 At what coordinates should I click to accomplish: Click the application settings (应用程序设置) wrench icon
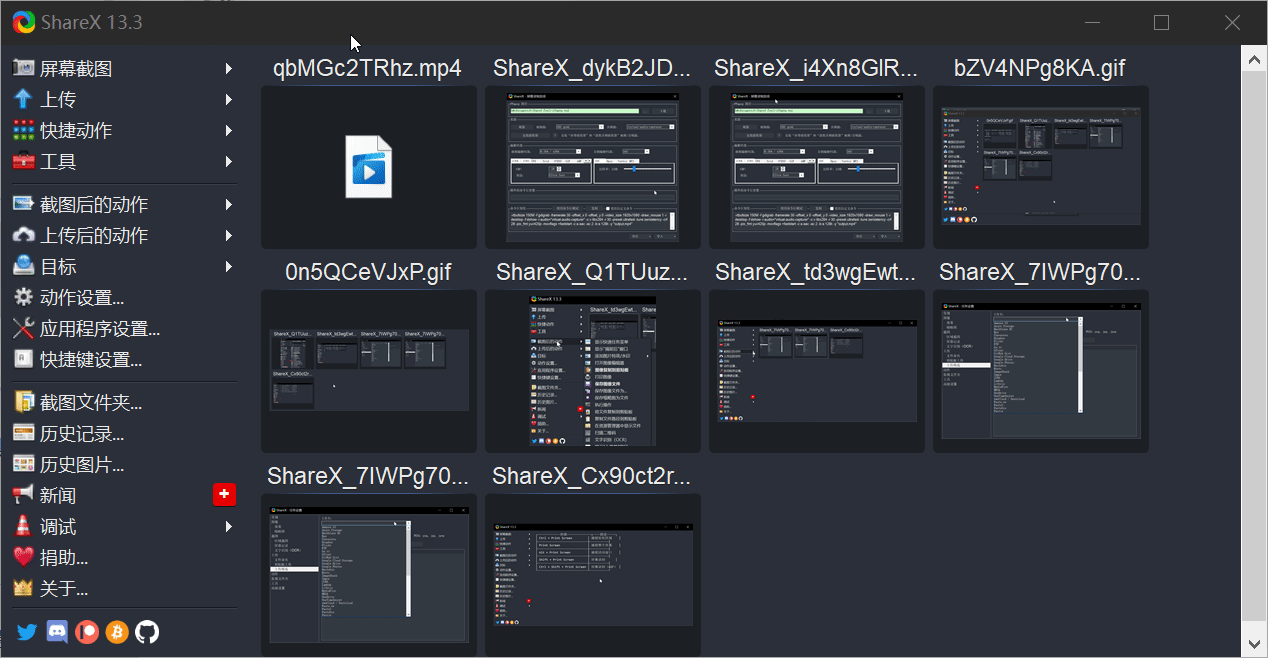(24, 328)
